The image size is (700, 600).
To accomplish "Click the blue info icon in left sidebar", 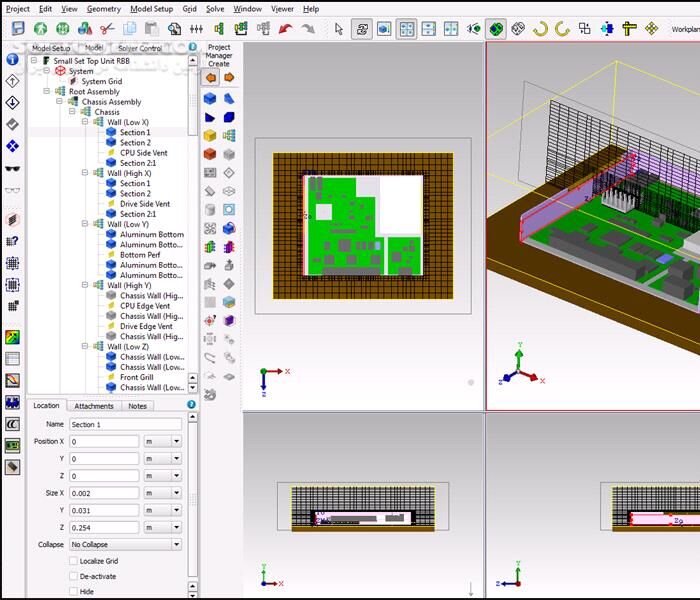I will pyautogui.click(x=12, y=59).
